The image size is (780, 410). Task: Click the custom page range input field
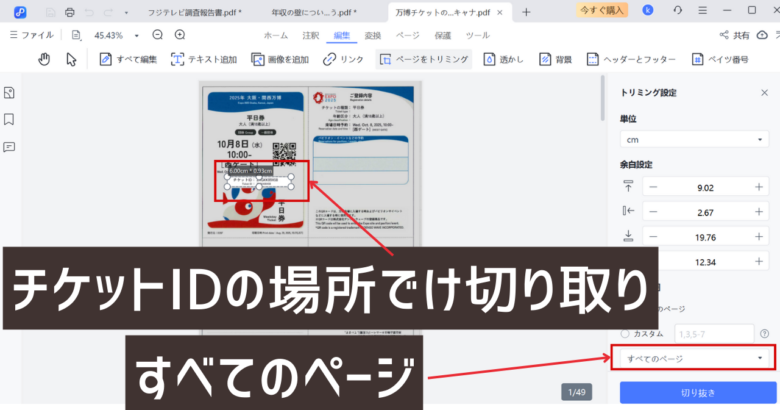710,333
